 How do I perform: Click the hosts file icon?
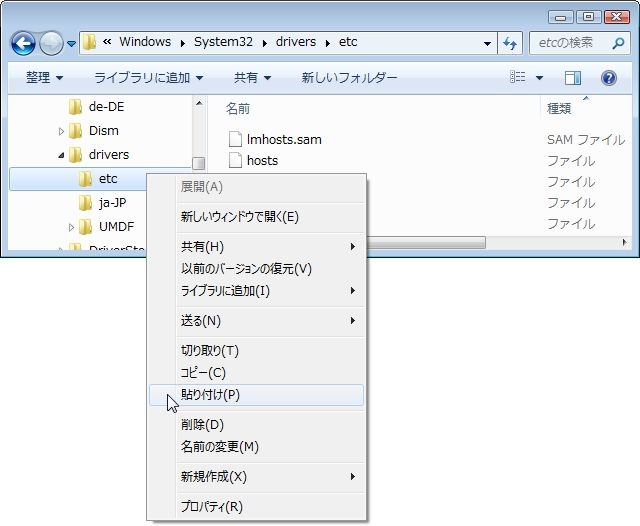(x=235, y=160)
